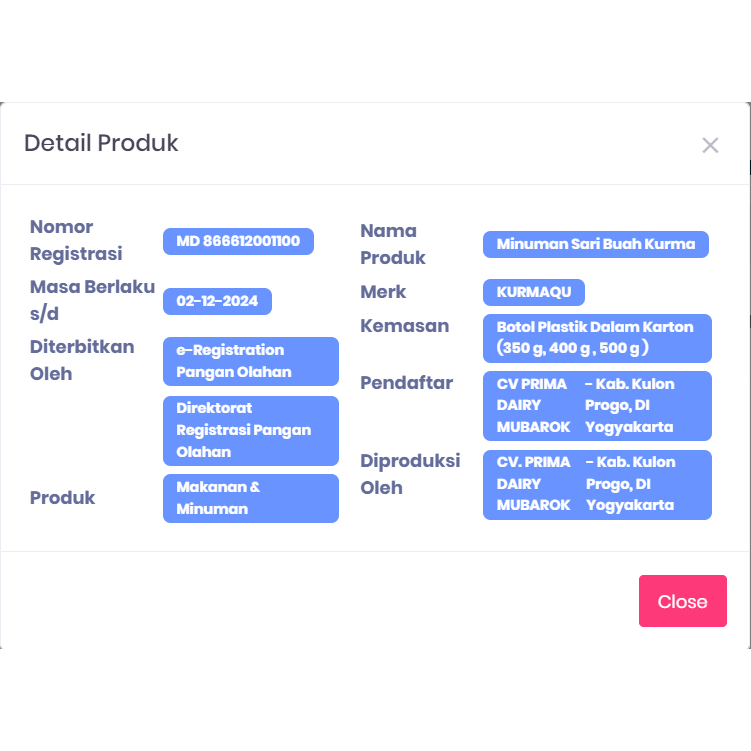This screenshot has width=751, height=751.
Task: Click the Nomor Registrasi field label
Action: pyautogui.click(x=76, y=240)
